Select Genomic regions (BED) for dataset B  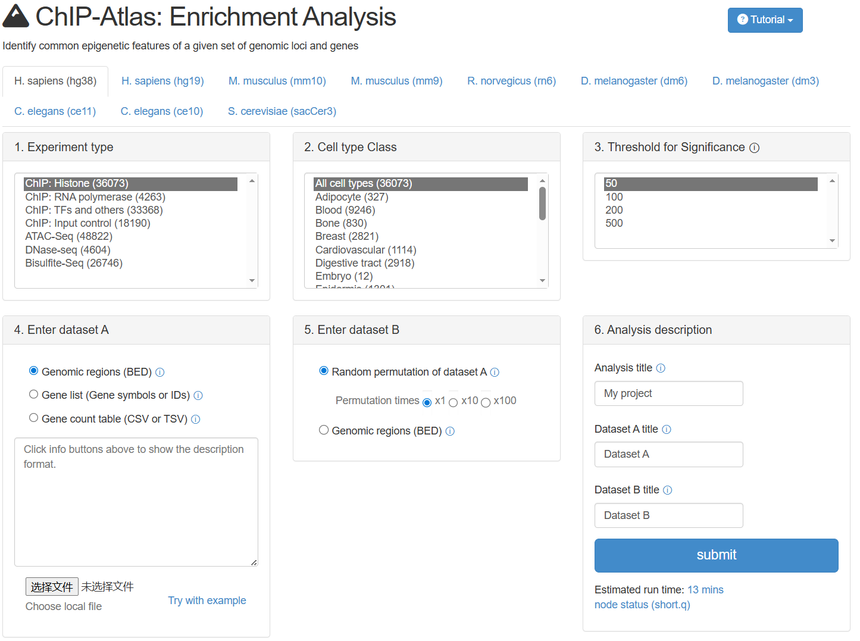click(x=324, y=430)
